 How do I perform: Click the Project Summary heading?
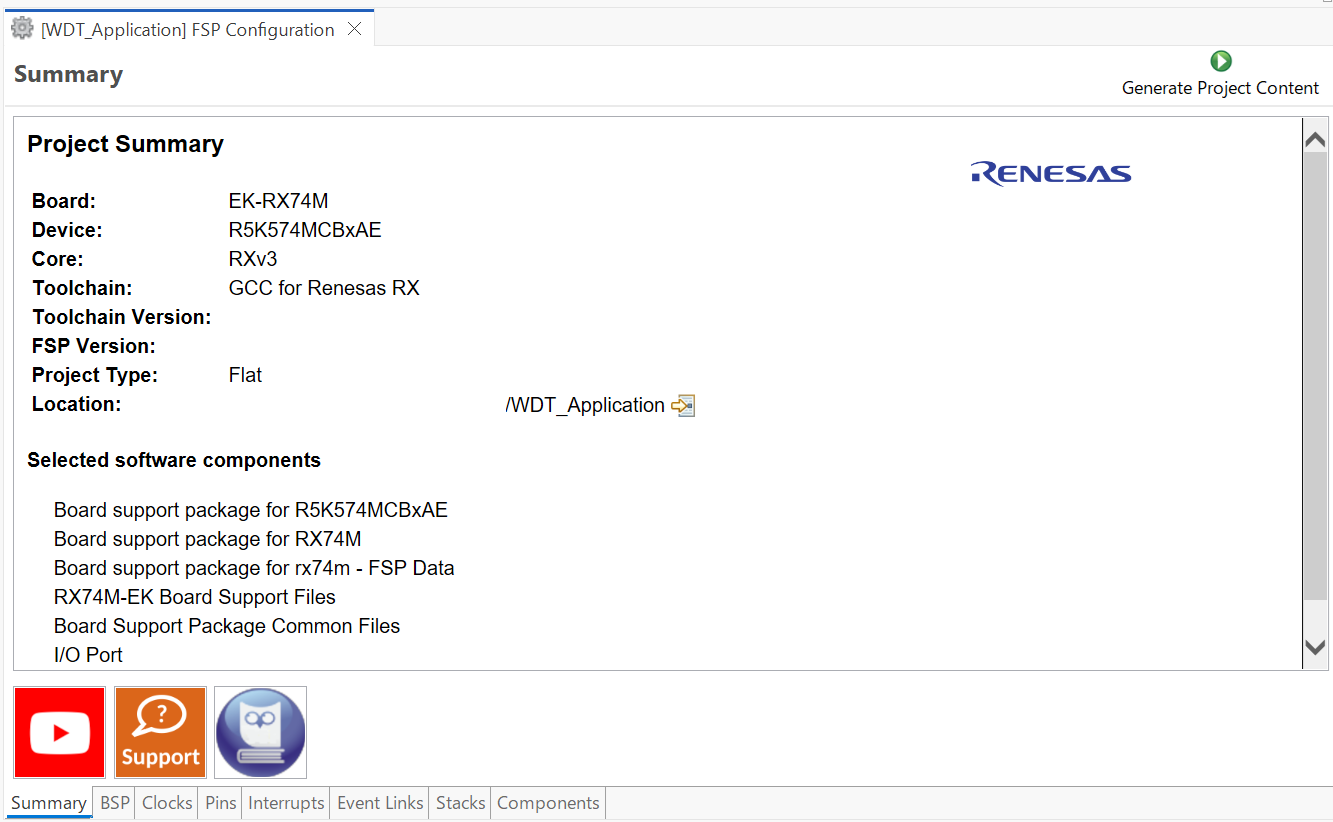point(125,144)
